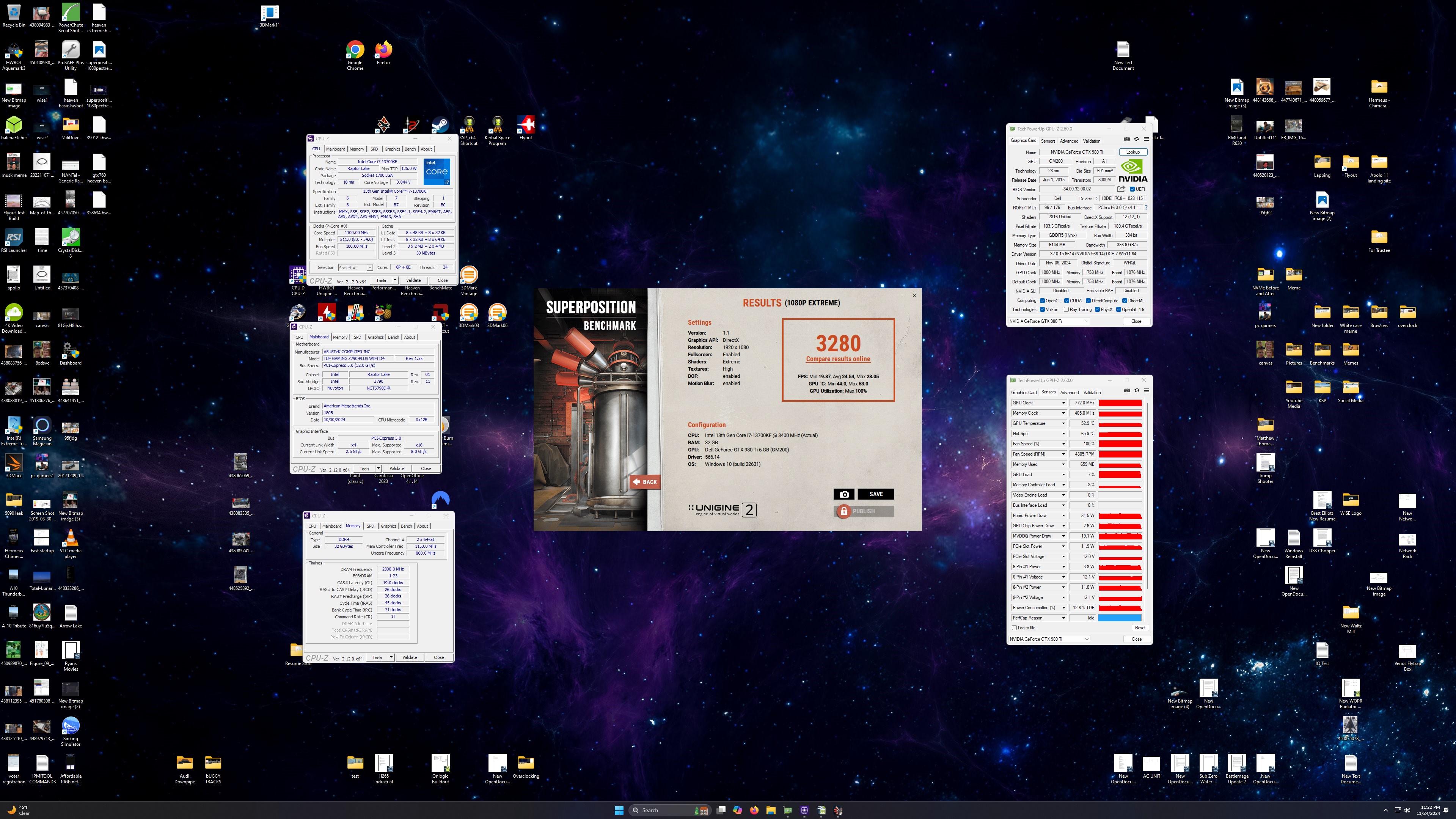This screenshot has height=819, width=1456.
Task: Click the Reset button in GPU-Z Sensors
Action: (1140, 627)
